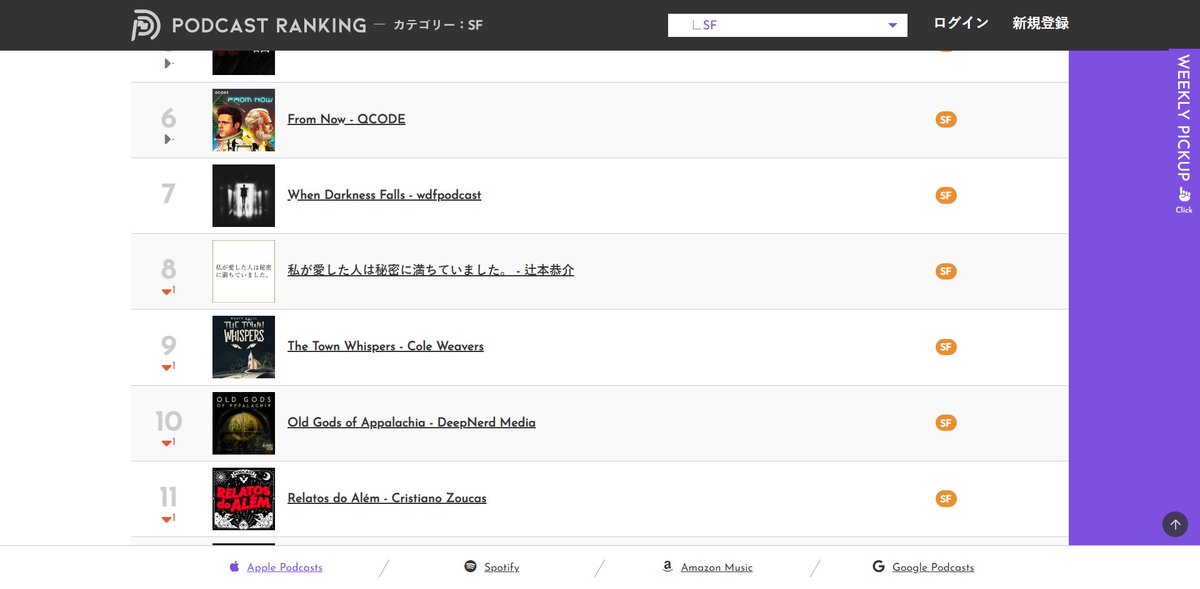Viewport: 1200px width, 589px height.
Task: Open the Weekly Pickup side panel
Action: pos(1184,133)
